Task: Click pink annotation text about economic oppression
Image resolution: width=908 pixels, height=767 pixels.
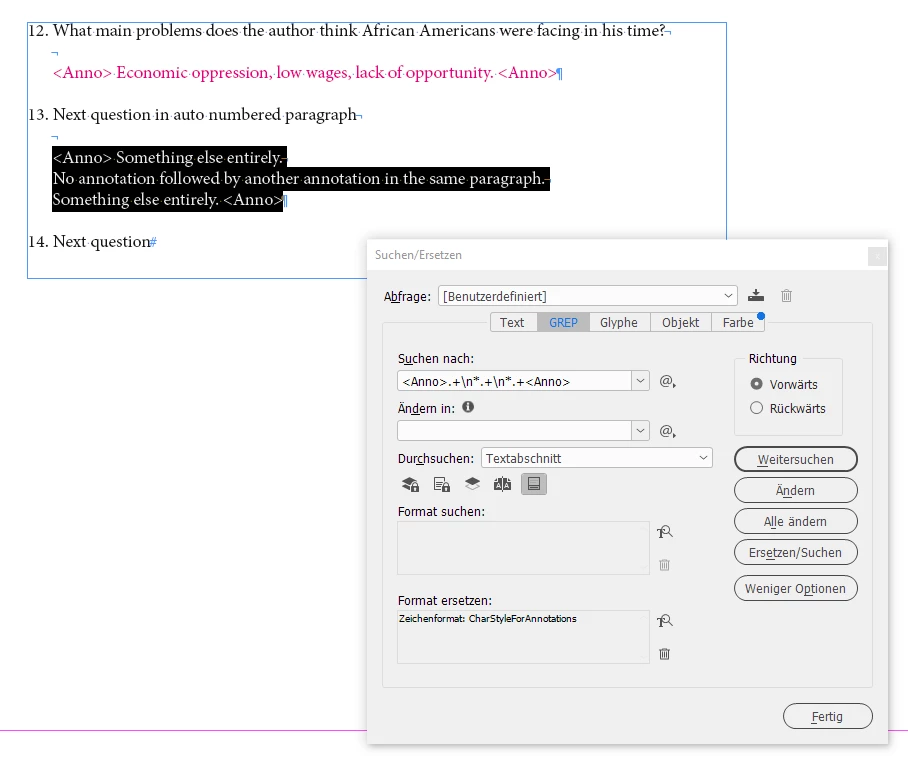Action: [x=305, y=73]
